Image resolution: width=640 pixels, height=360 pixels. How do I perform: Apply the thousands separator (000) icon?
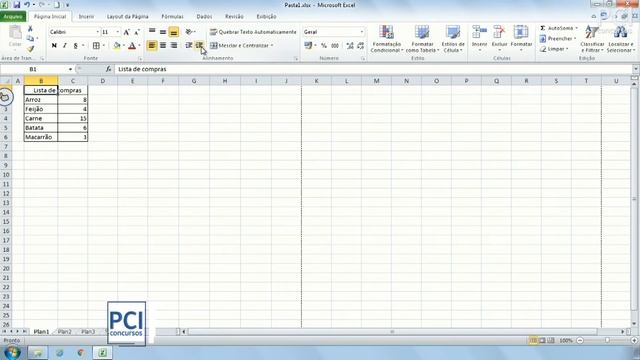[x=335, y=46]
